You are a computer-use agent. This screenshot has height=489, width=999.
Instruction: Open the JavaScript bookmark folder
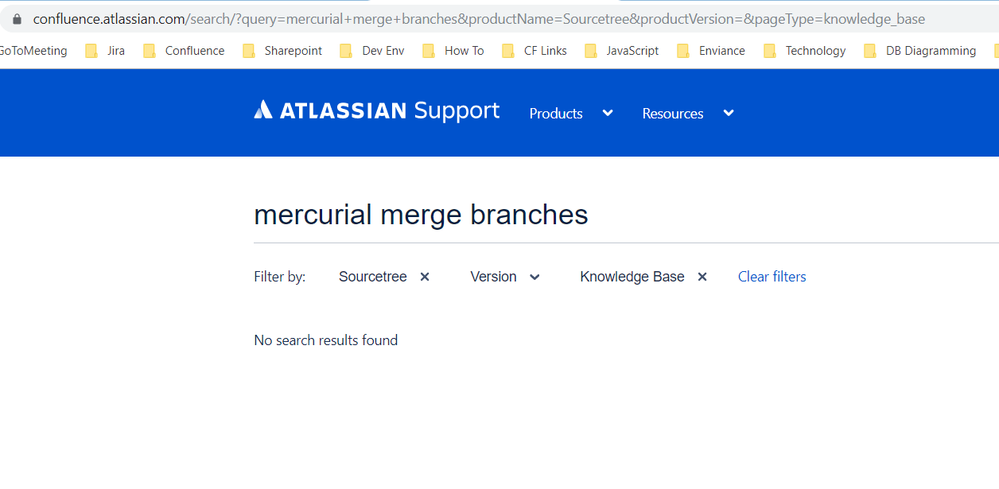click(x=622, y=51)
